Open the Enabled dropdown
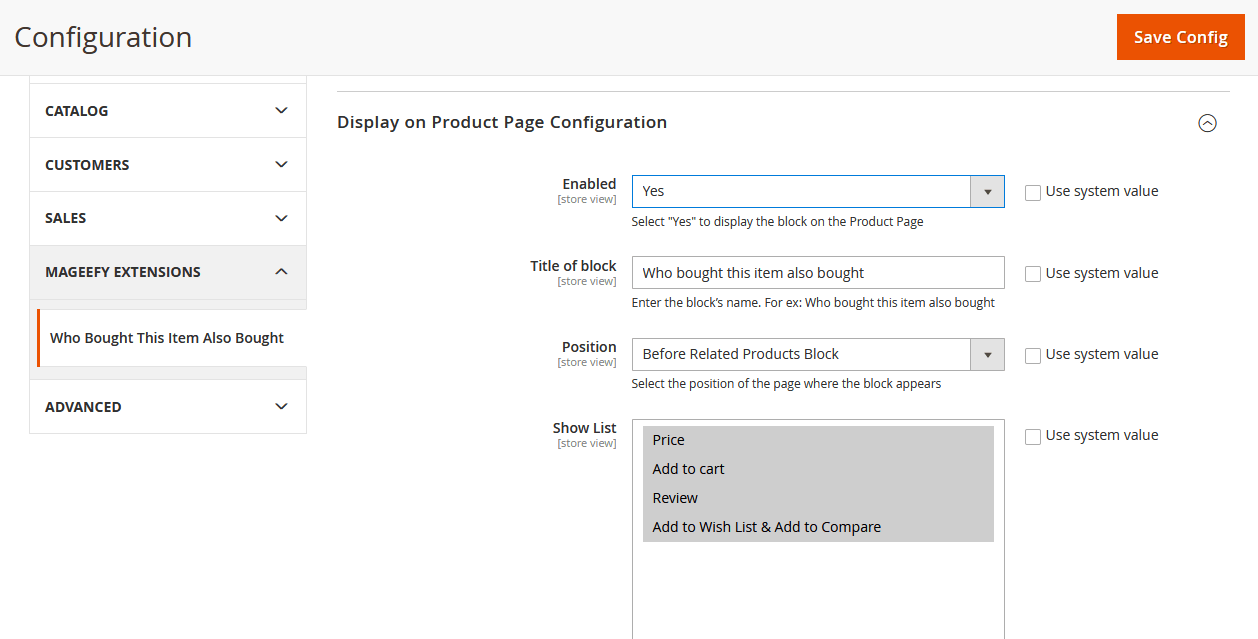The image size is (1258, 639). (817, 191)
